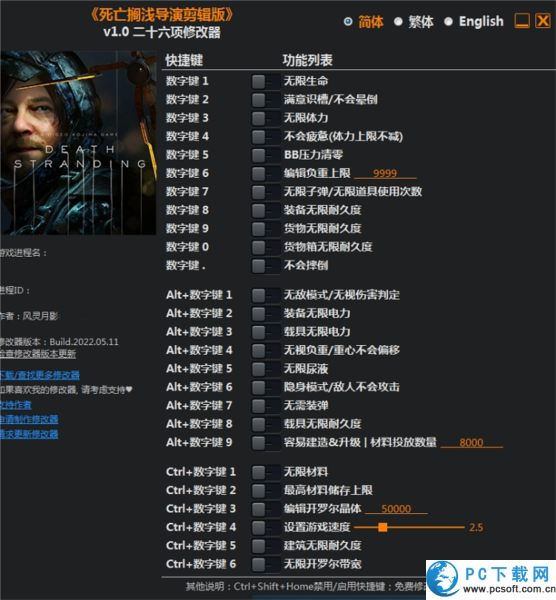Enable the 无限体力 toggle
Viewport: 556px width, 600px height.
[x=265, y=118]
